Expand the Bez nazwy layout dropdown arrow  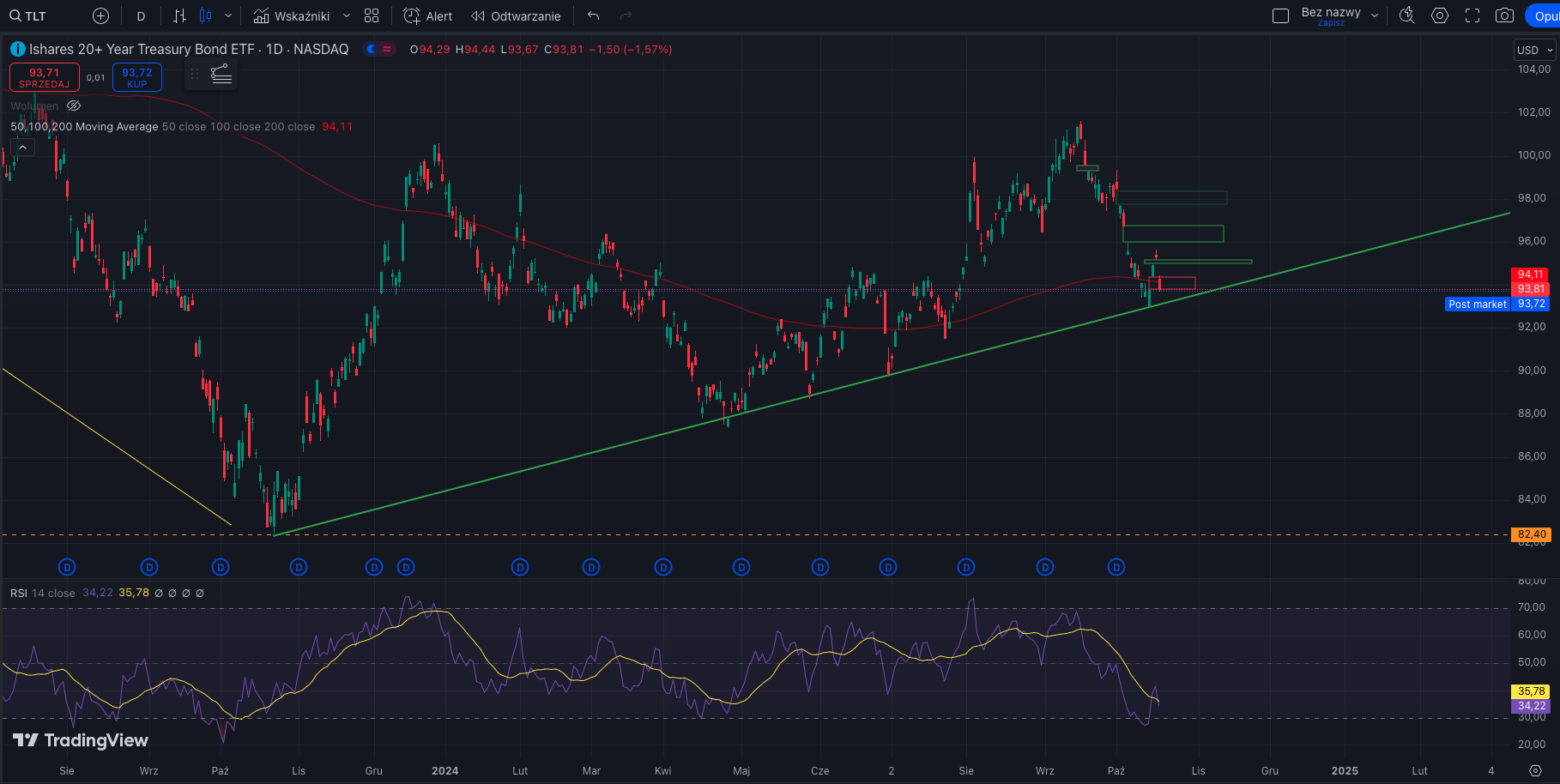coord(1375,15)
